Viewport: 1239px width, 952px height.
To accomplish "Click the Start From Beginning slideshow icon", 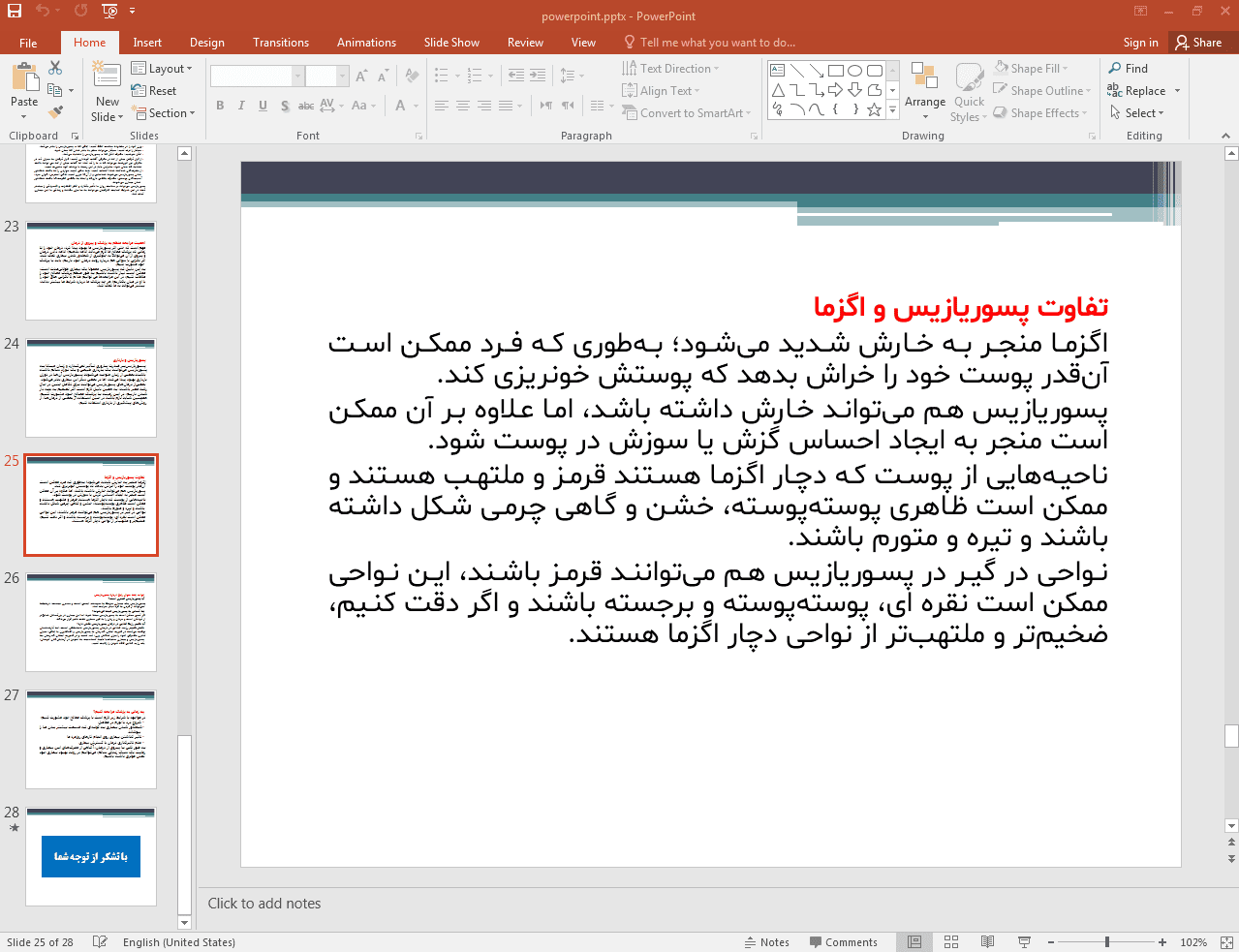I will 109,11.
